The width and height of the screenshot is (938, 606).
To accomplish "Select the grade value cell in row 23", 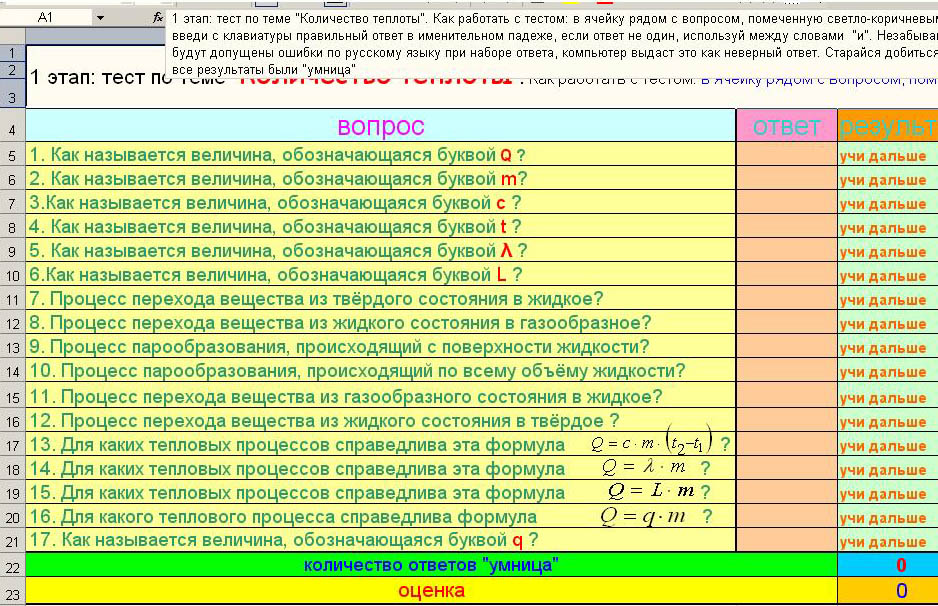I will (x=887, y=591).
